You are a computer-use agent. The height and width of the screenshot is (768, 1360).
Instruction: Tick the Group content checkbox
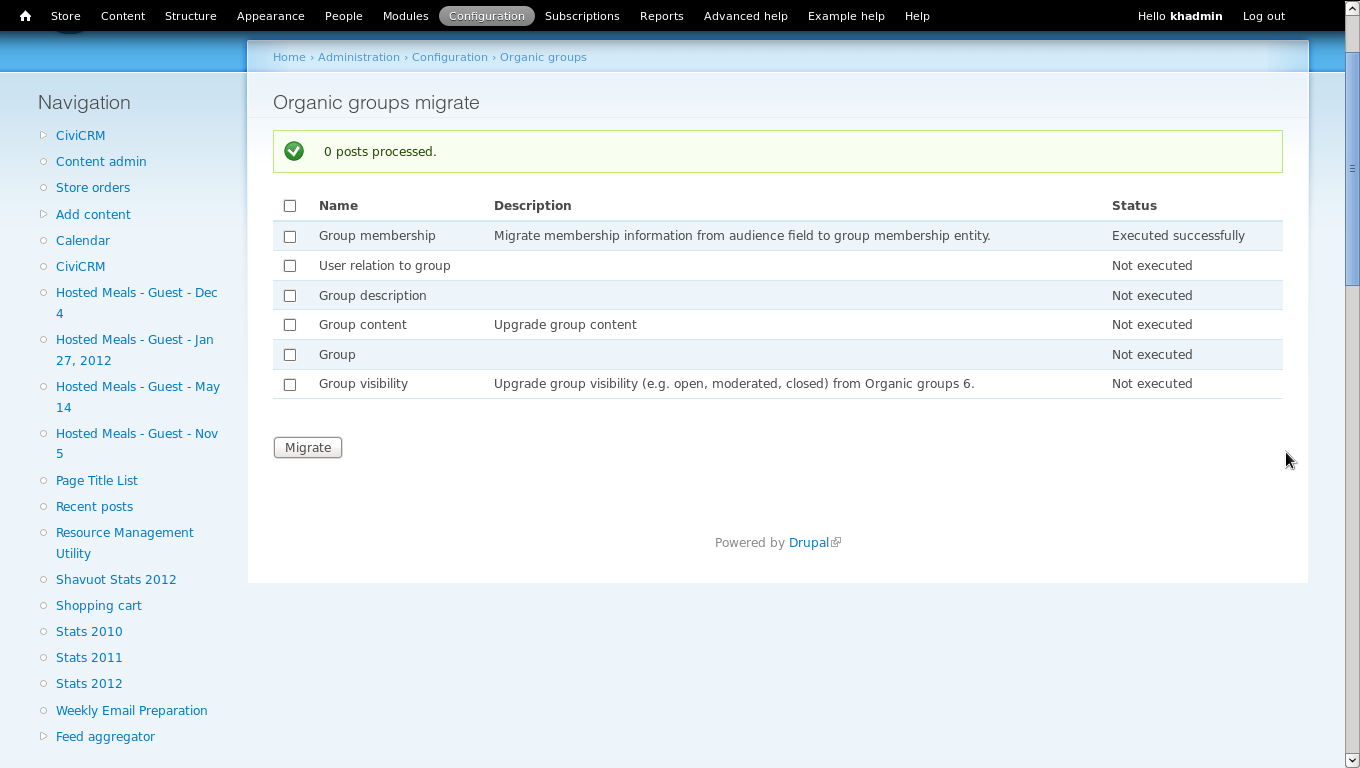290,325
